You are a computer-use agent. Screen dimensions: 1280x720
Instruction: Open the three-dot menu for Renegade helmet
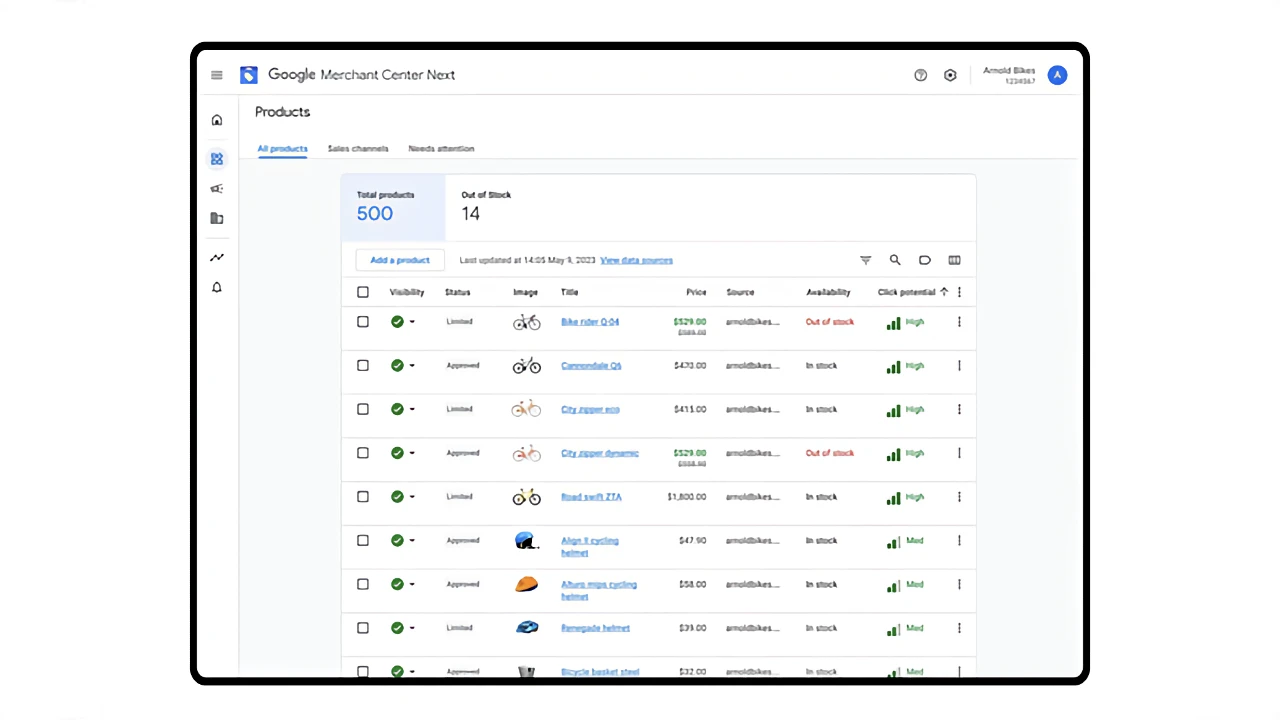click(959, 628)
